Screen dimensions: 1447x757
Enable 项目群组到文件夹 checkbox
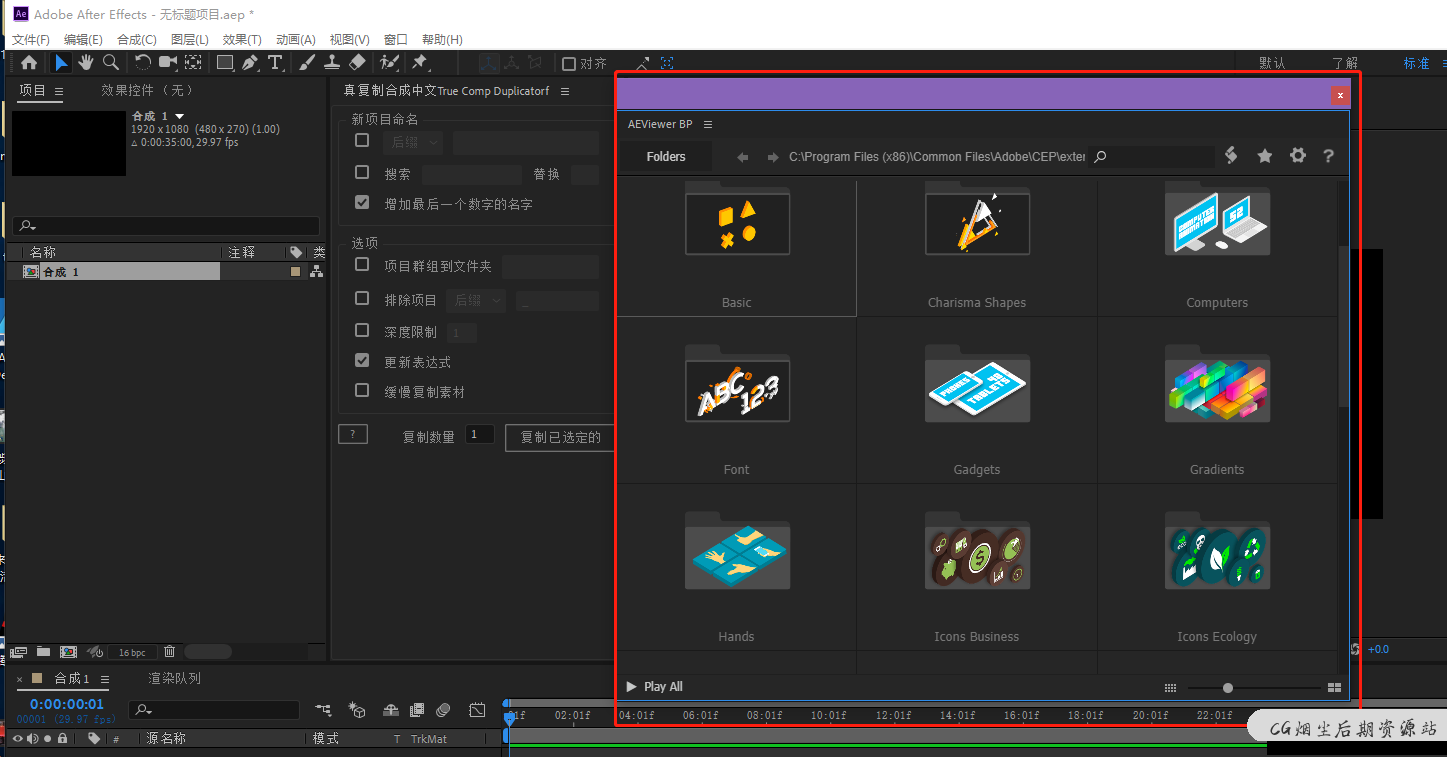[362, 265]
